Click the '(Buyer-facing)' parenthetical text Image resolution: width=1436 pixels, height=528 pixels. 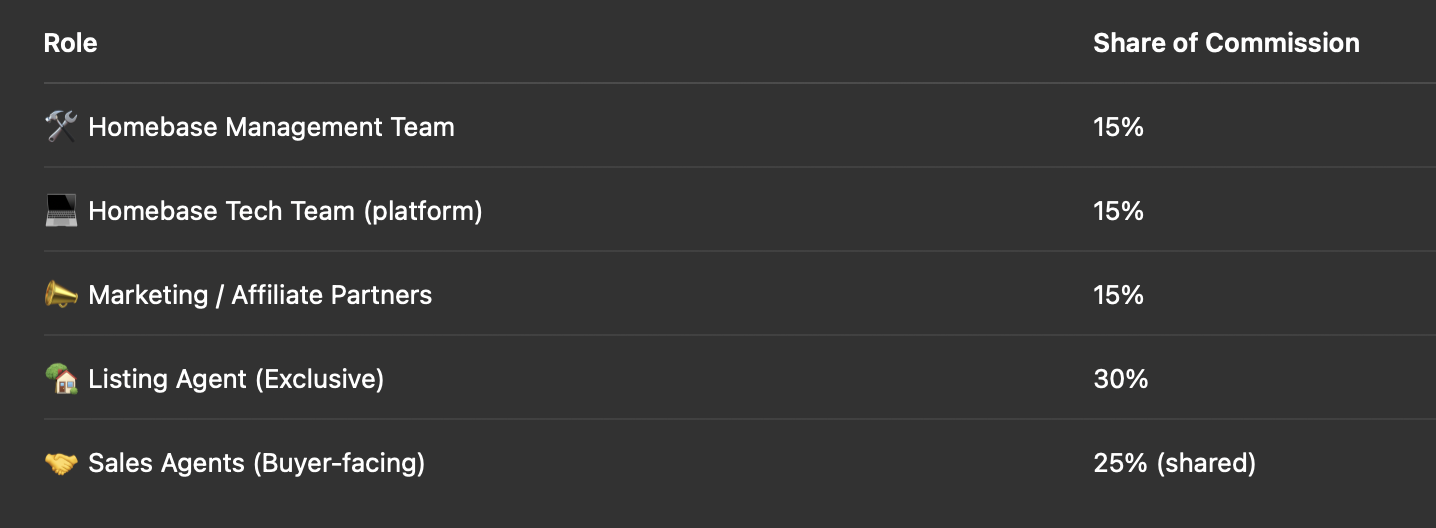tap(339, 463)
